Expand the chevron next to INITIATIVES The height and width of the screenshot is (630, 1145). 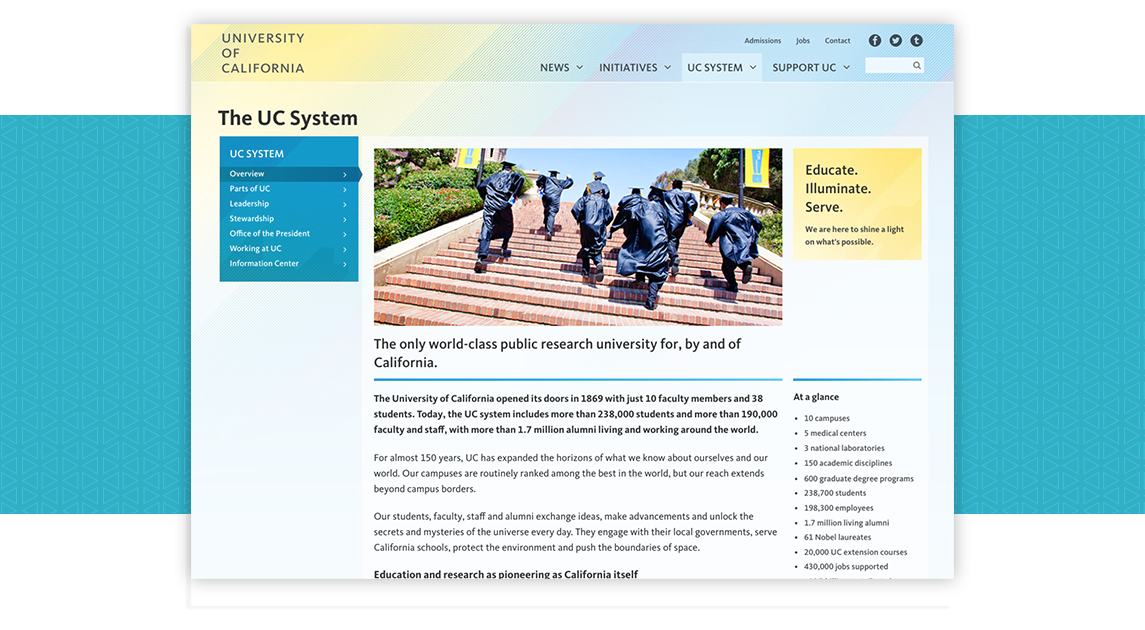[667, 67]
